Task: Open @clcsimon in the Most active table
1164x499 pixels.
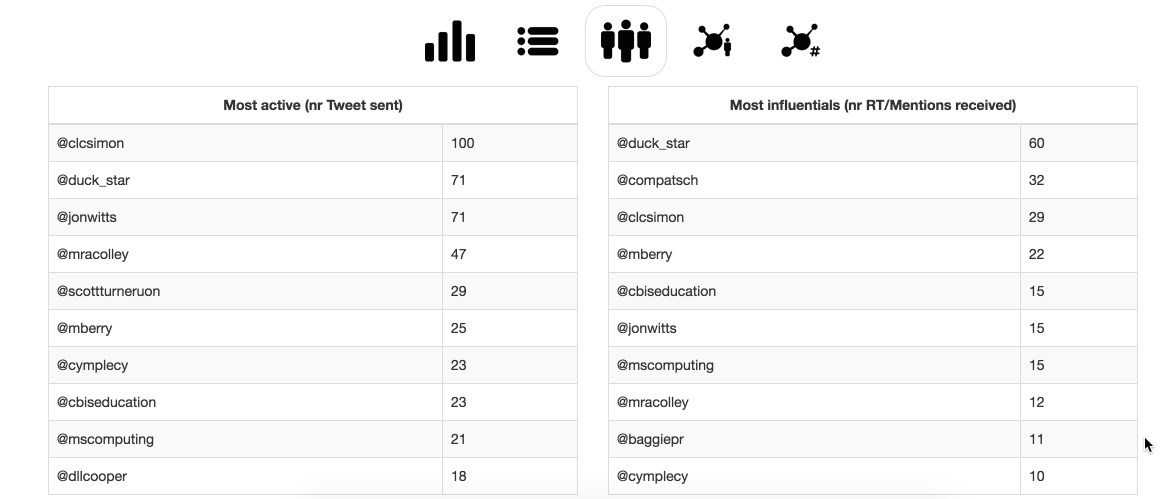Action: point(91,143)
